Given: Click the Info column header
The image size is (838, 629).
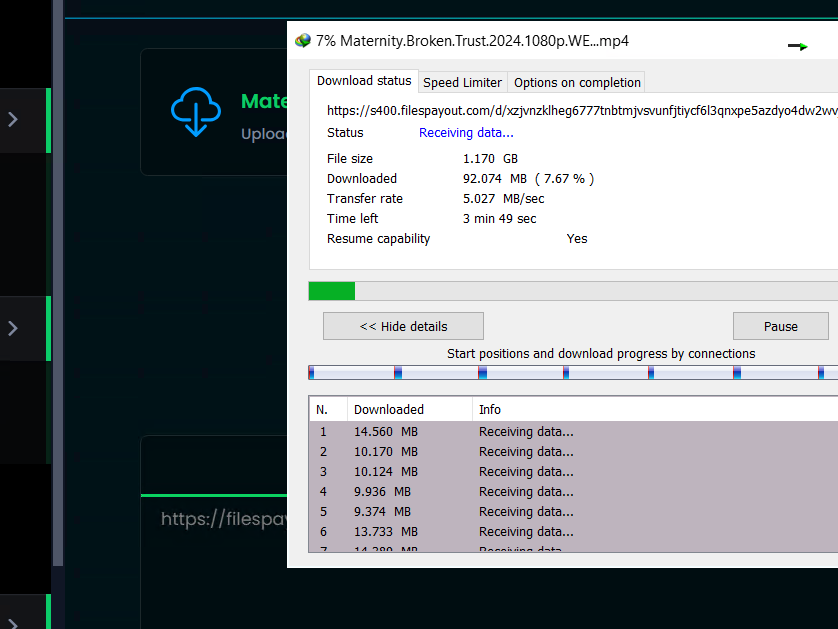Looking at the screenshot, I should tap(490, 409).
